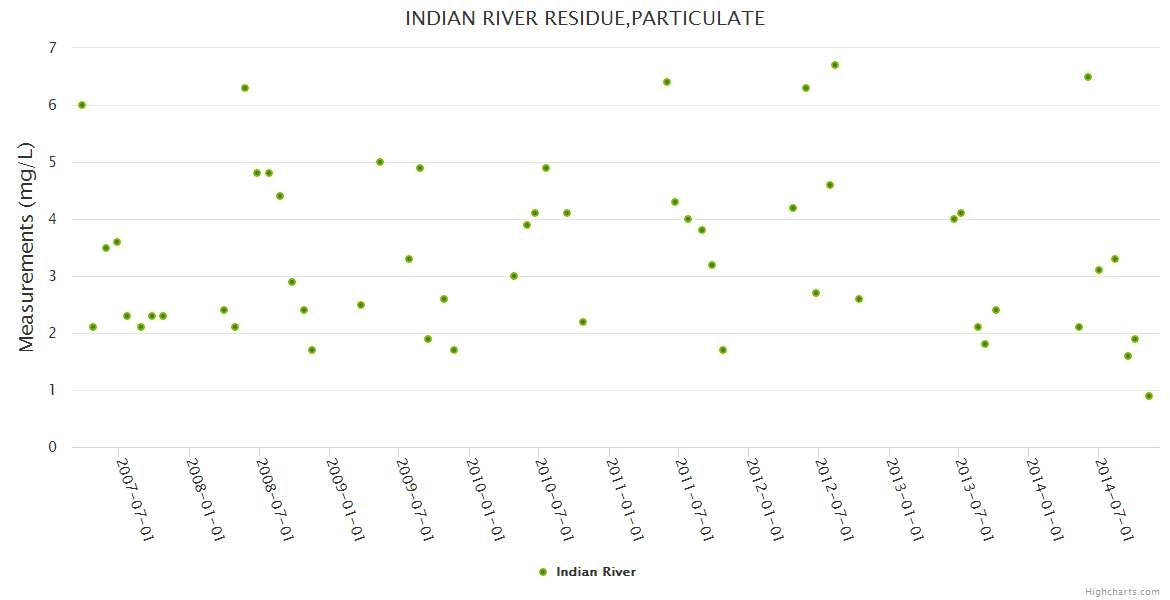Click the y-axis tick label 7
Screen dimensions: 1170x600
pos(52,48)
